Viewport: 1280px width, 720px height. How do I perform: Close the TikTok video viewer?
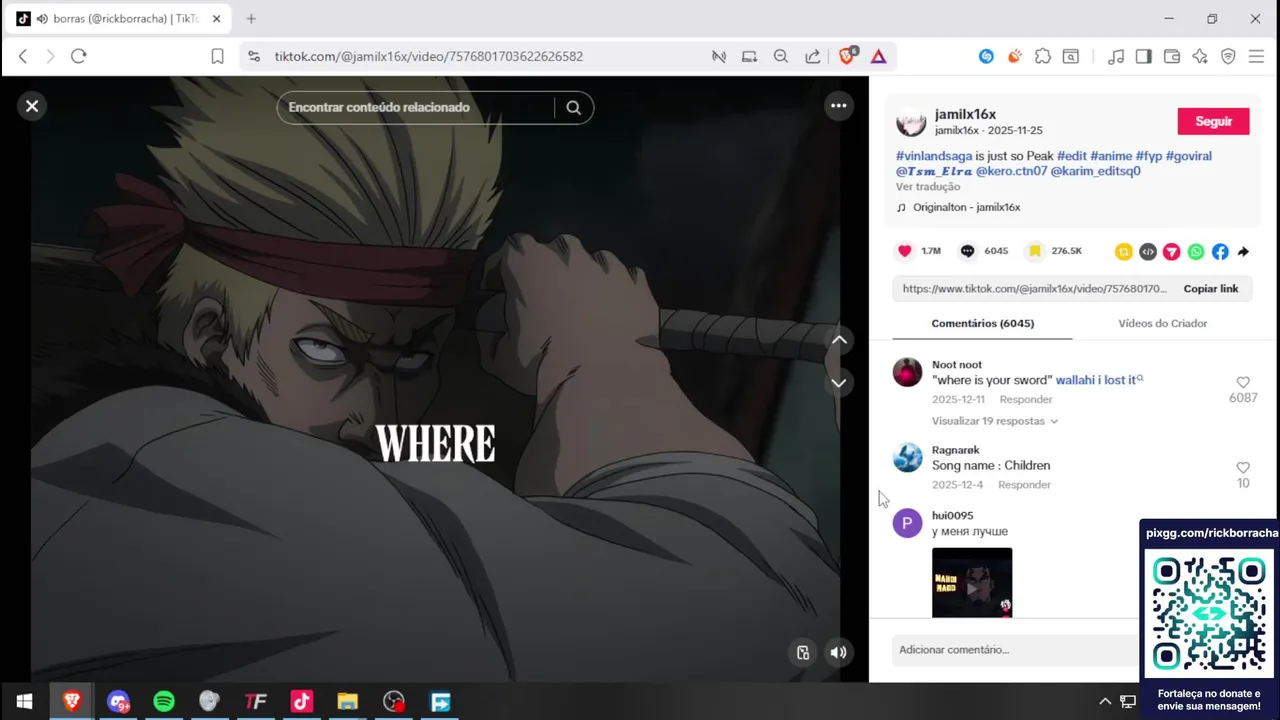32,106
